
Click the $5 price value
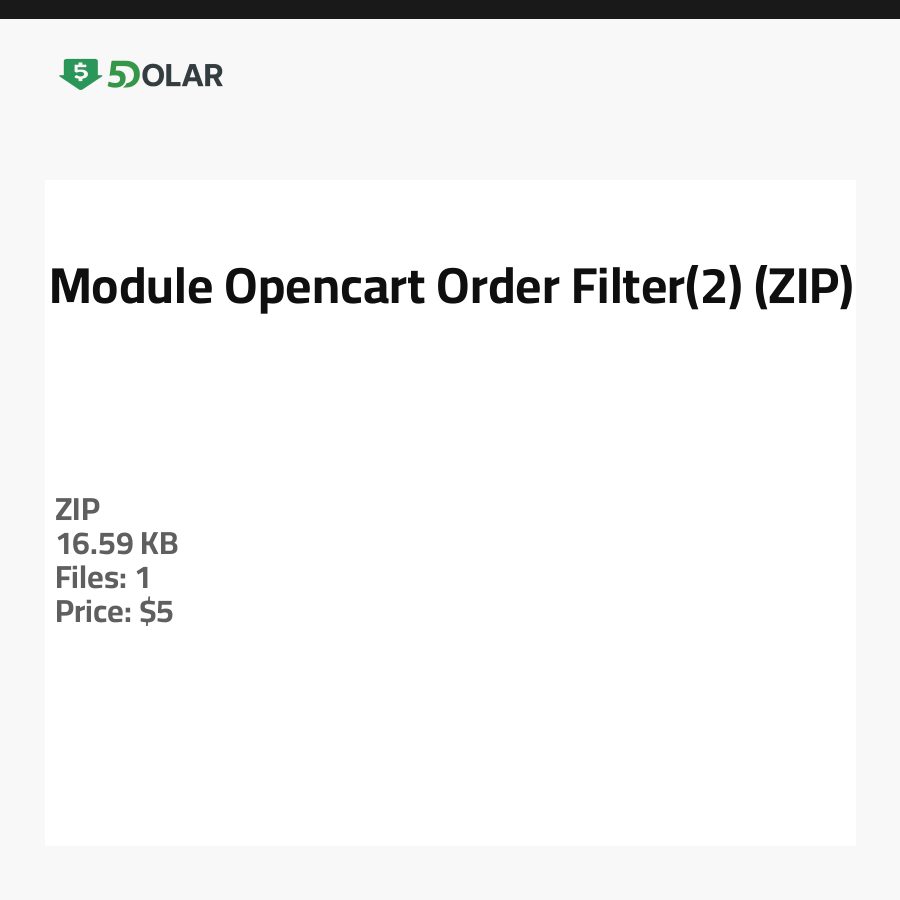[x=157, y=612]
